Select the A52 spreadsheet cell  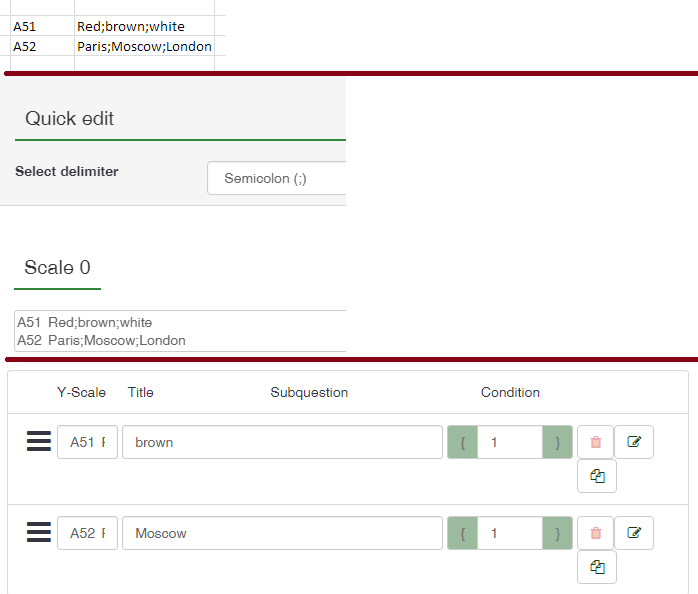coord(40,46)
